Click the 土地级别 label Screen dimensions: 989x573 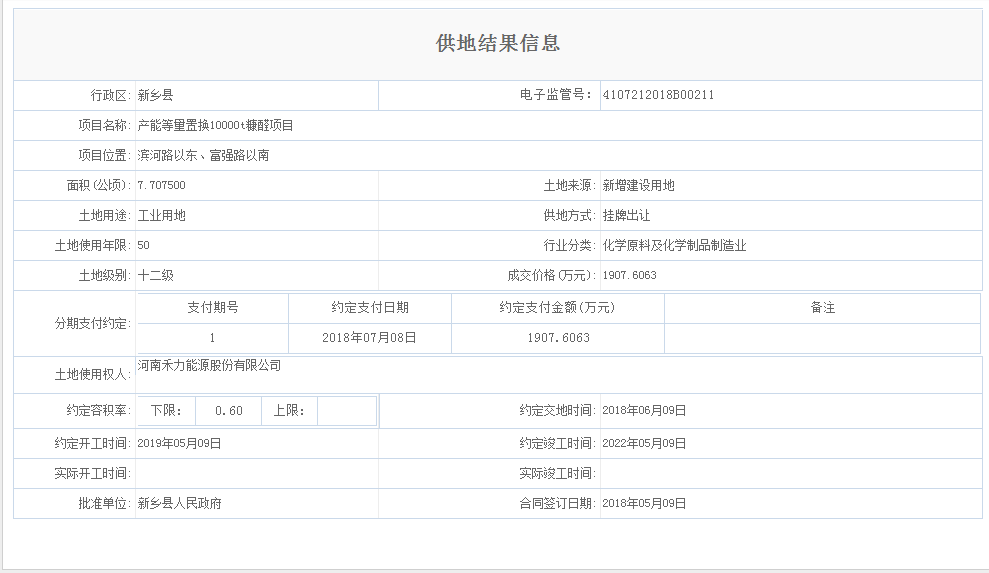(105, 275)
